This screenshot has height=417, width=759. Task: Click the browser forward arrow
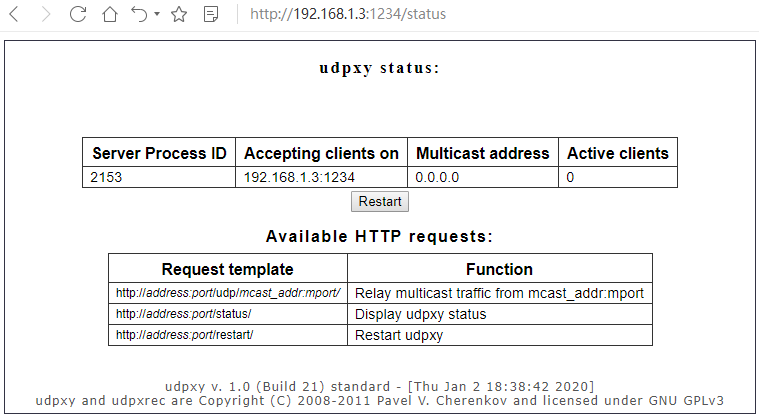click(x=46, y=14)
